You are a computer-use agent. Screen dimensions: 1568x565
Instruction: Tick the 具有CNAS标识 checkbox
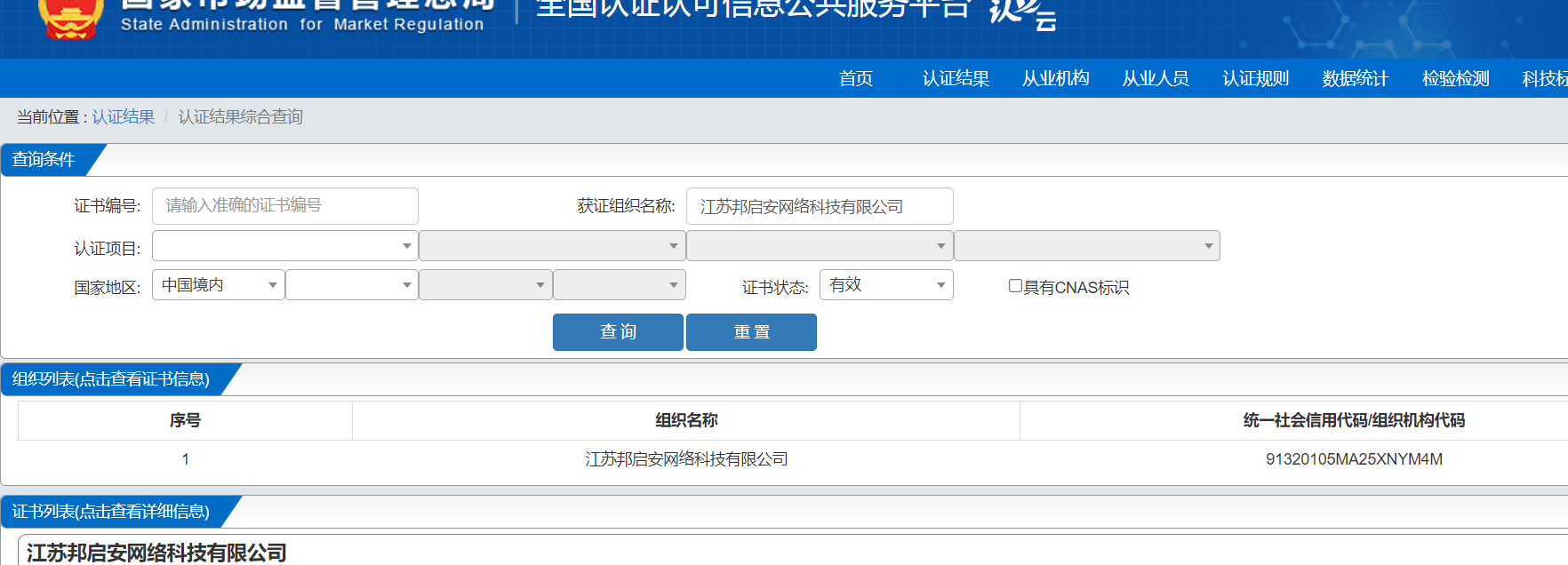(1015, 286)
